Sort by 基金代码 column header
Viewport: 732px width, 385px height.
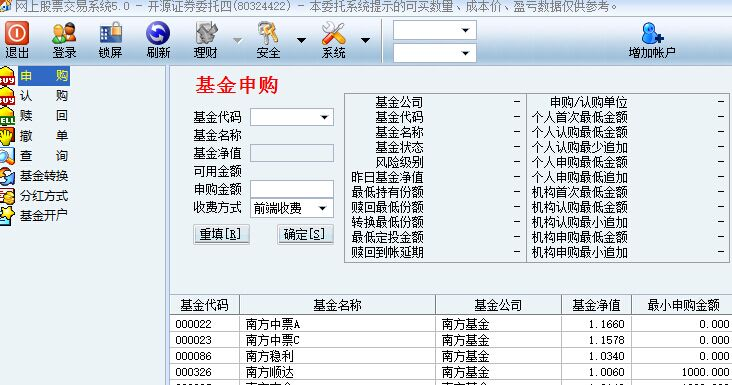coord(204,305)
